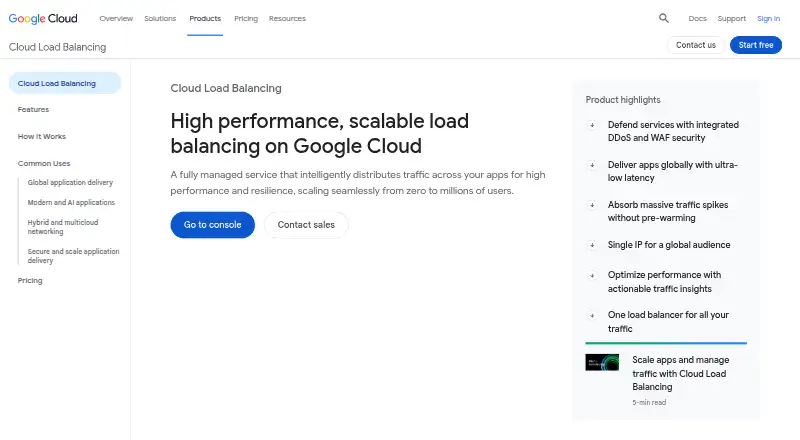The height and width of the screenshot is (440, 800).
Task: Open Modern and AI applications item
Action: [x=71, y=202]
